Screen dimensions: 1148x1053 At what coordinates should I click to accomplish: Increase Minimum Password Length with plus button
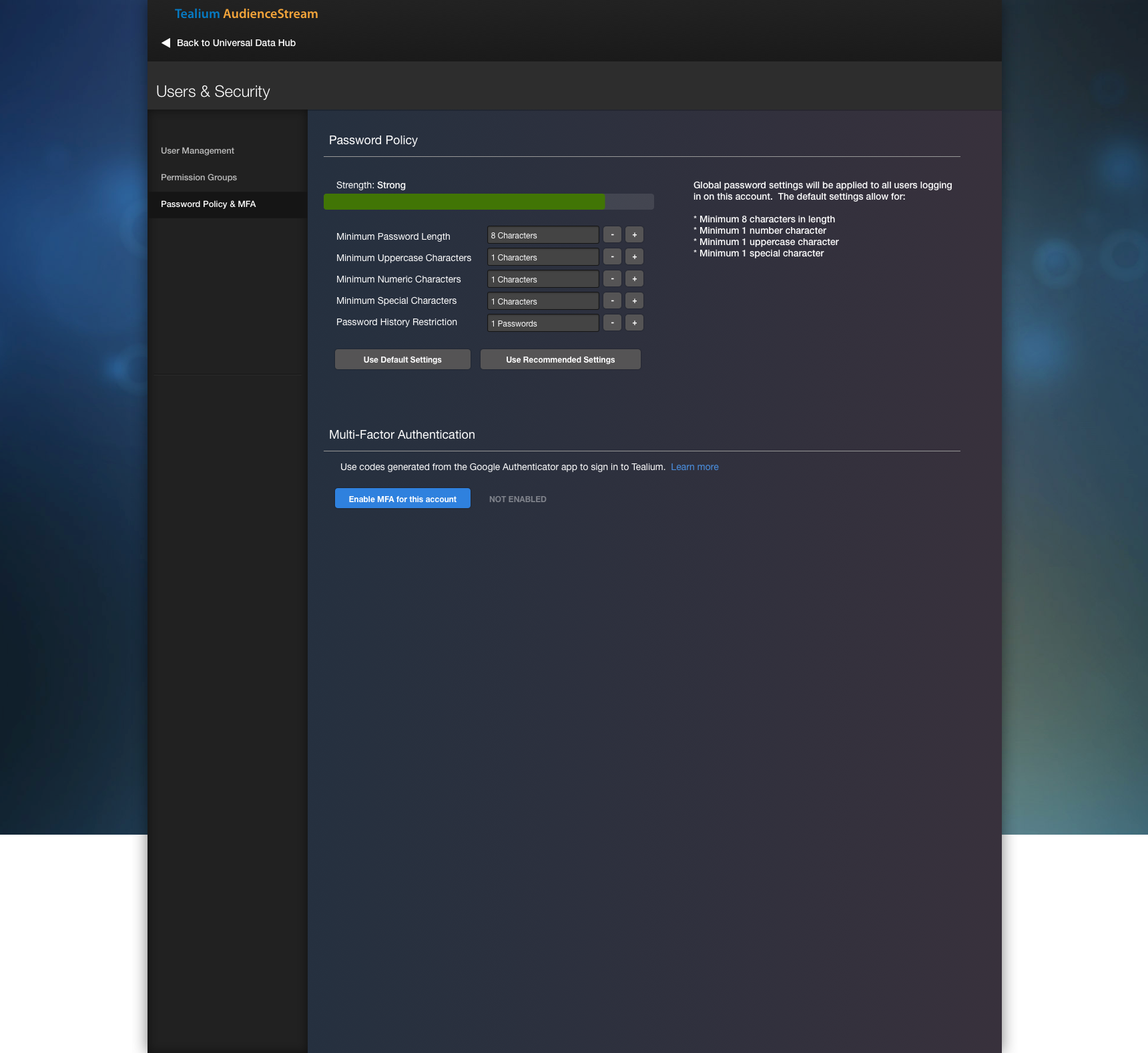(x=634, y=234)
